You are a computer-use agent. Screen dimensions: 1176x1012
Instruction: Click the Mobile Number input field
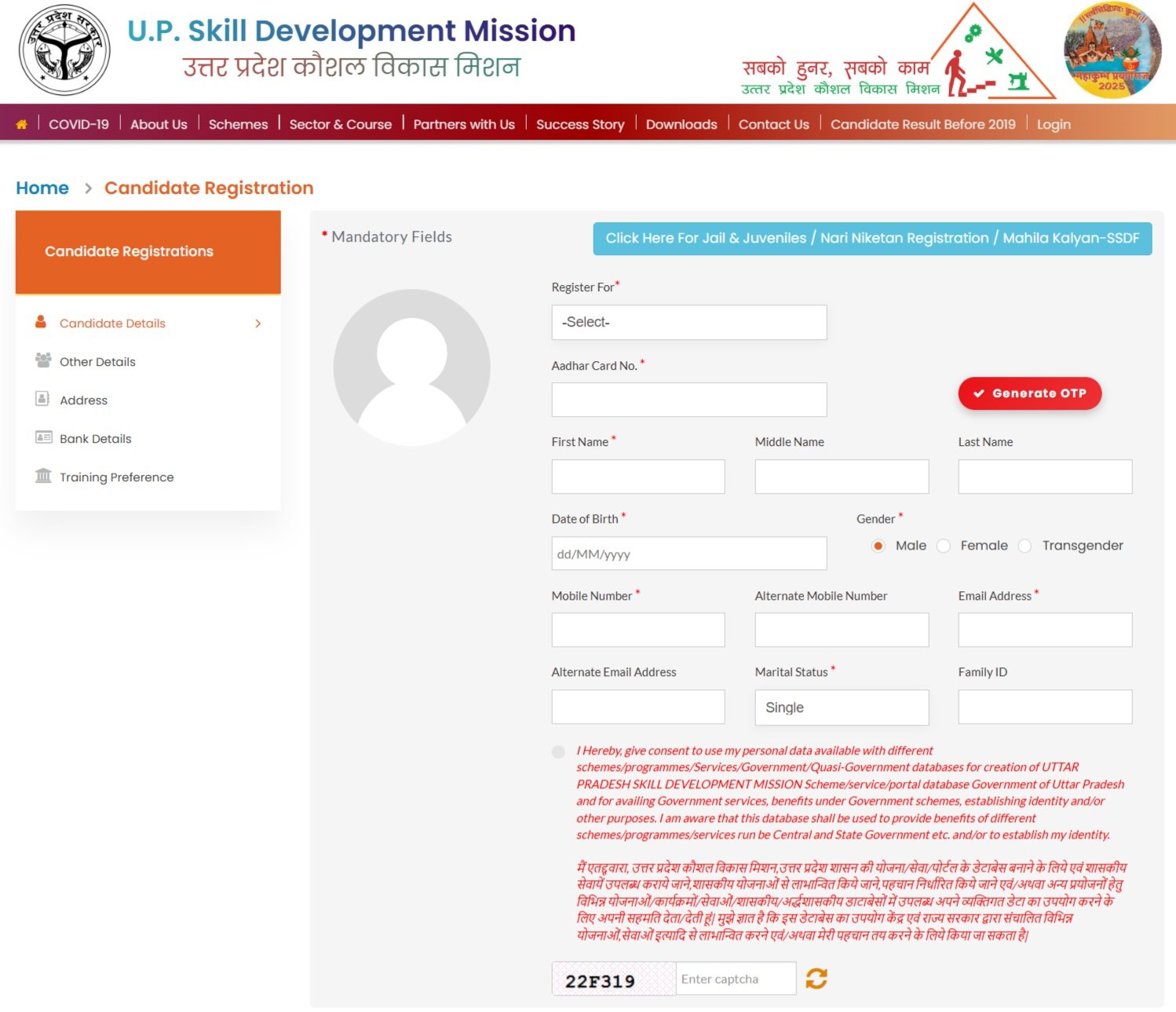[638, 630]
